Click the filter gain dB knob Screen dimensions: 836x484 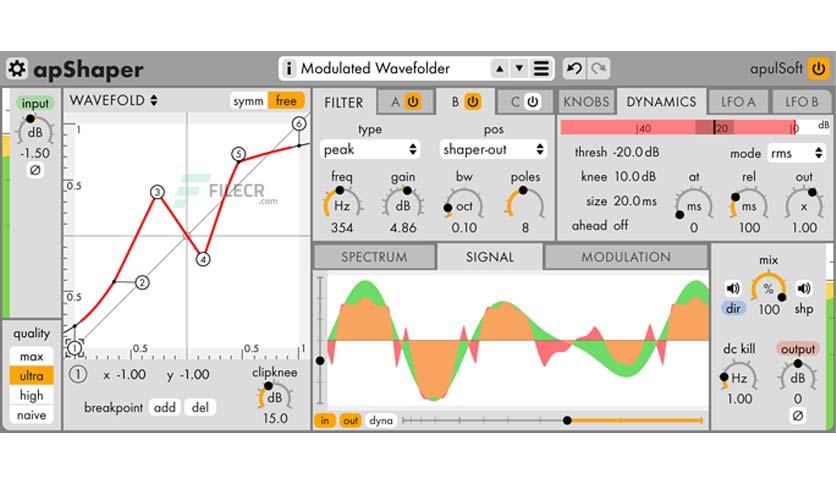click(x=403, y=204)
